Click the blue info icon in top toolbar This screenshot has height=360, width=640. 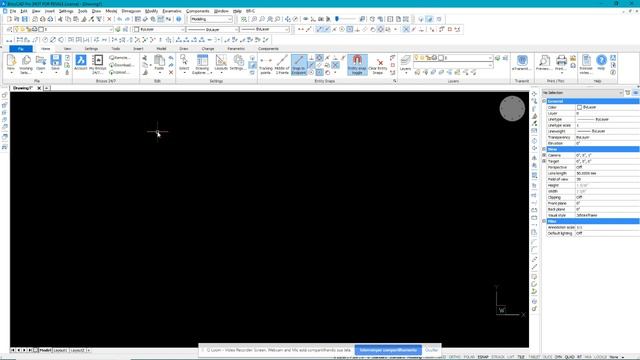tap(178, 19)
